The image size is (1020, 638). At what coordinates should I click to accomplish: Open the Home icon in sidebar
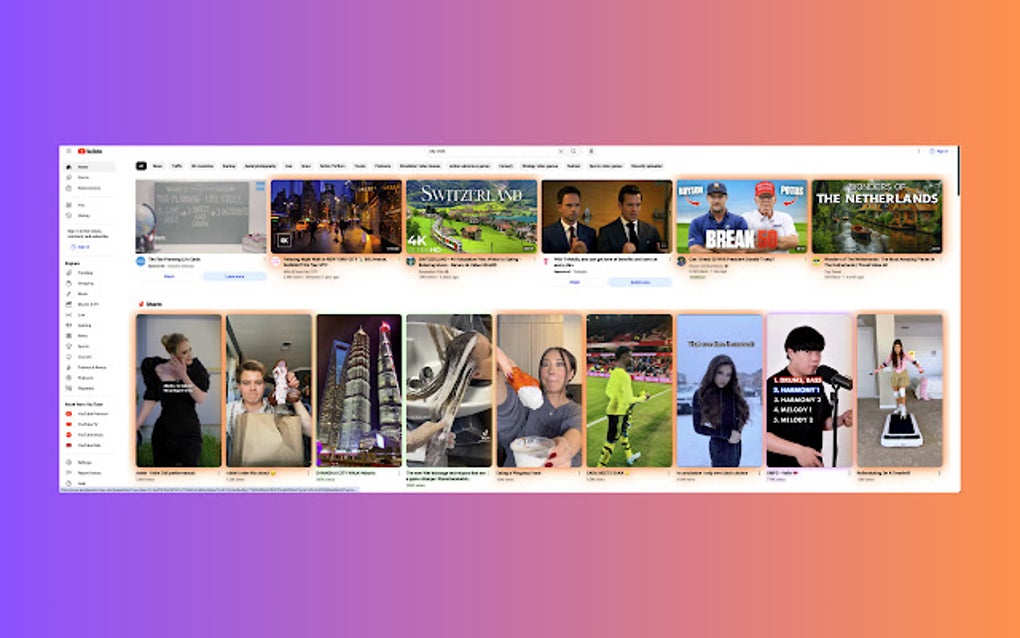click(69, 167)
